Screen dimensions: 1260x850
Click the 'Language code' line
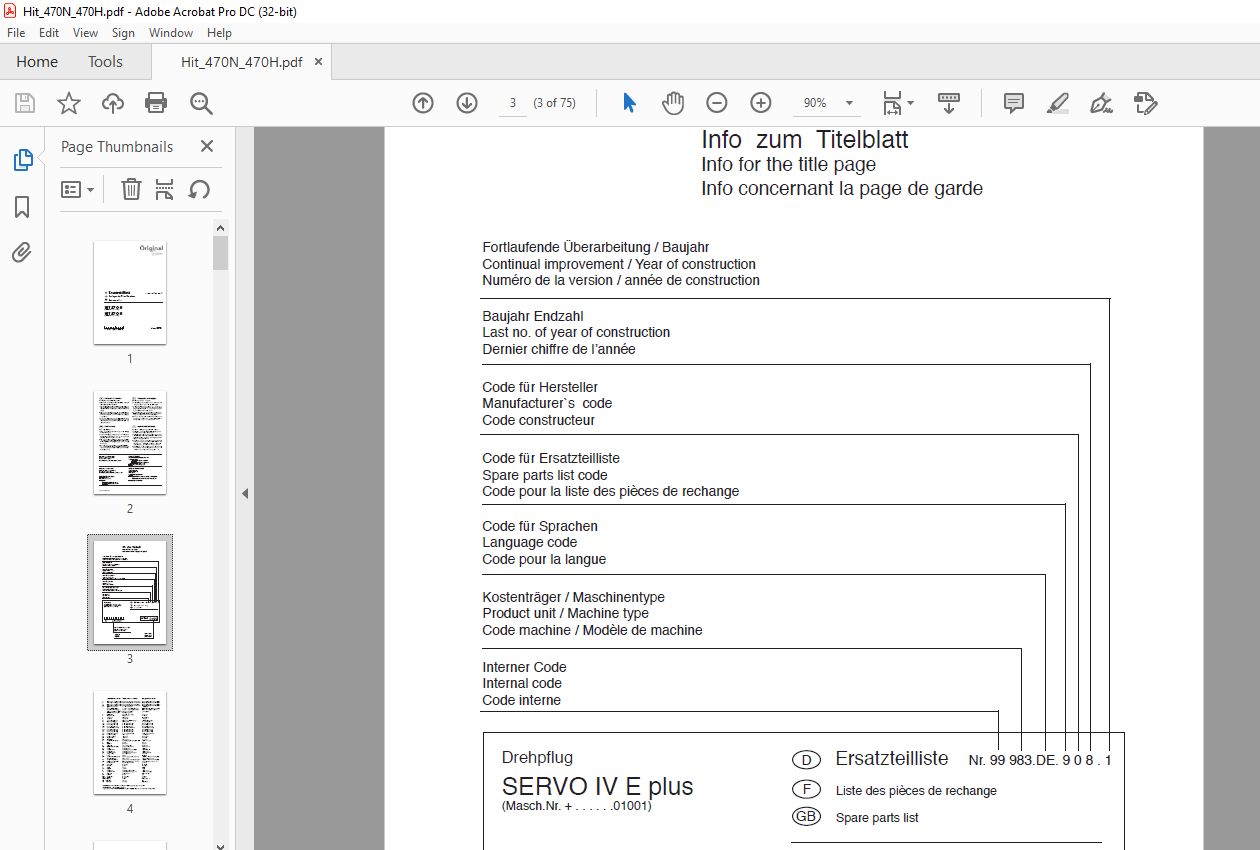[x=530, y=542]
